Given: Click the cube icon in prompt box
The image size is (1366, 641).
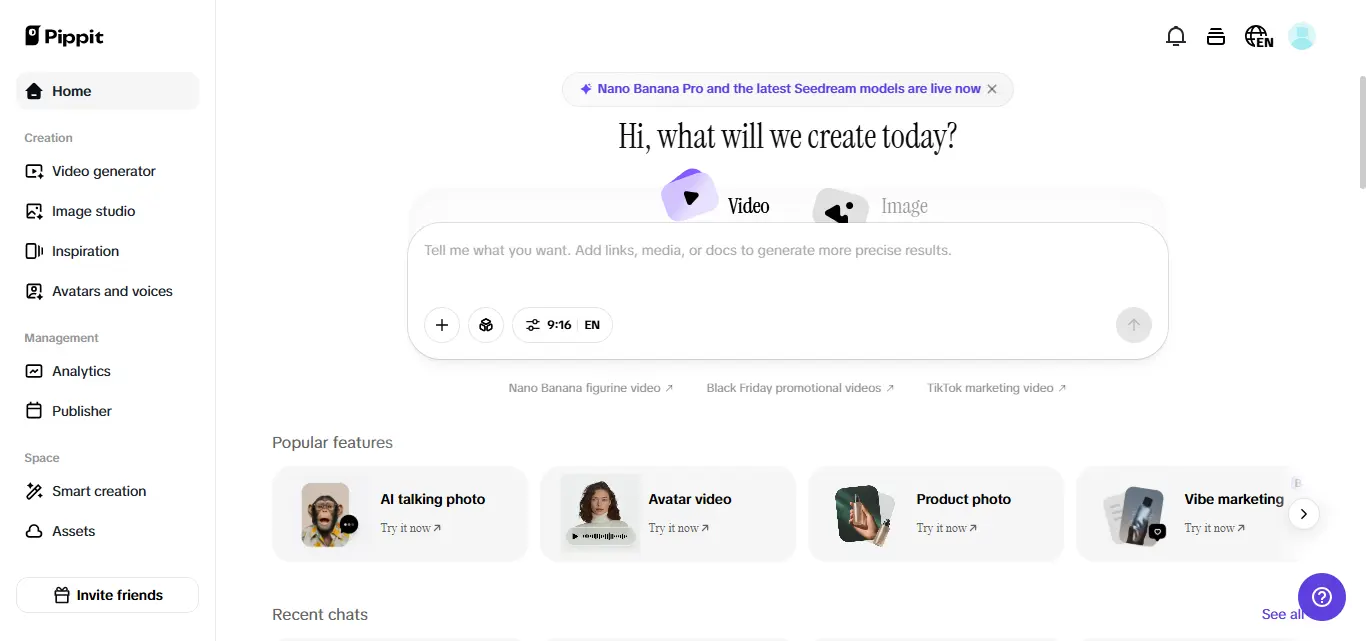Looking at the screenshot, I should click(x=486, y=325).
